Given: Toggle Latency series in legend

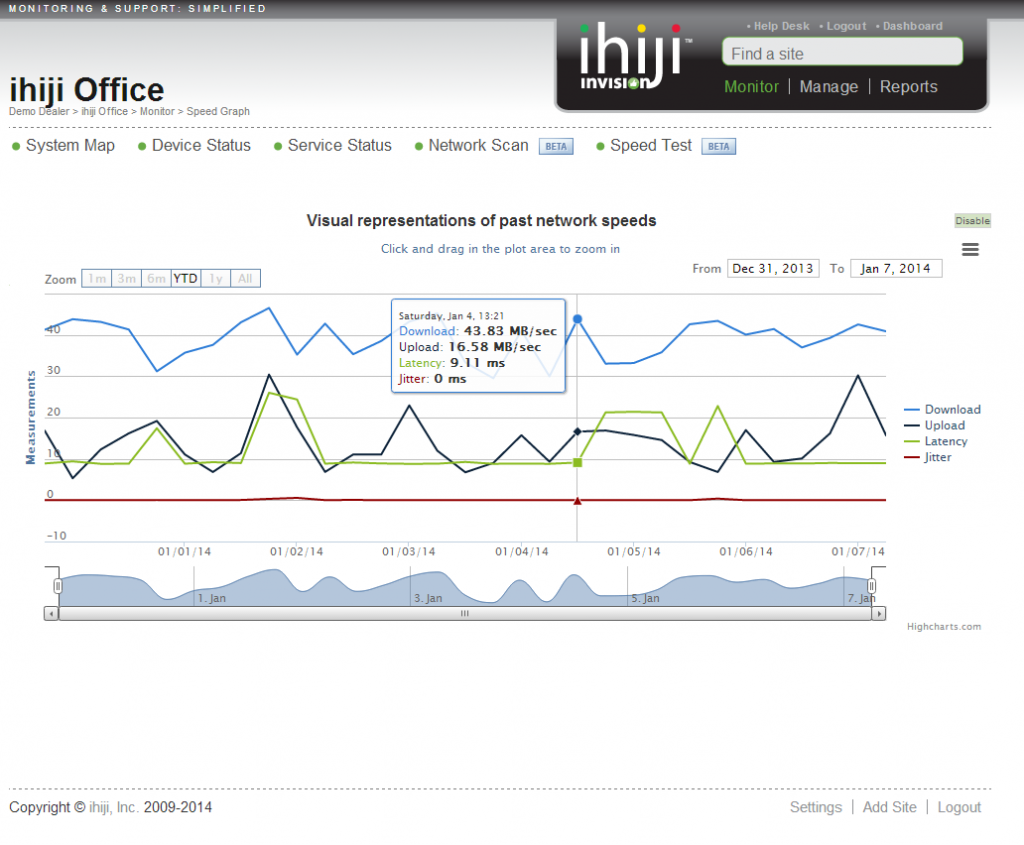Looking at the screenshot, I should pos(936,441).
